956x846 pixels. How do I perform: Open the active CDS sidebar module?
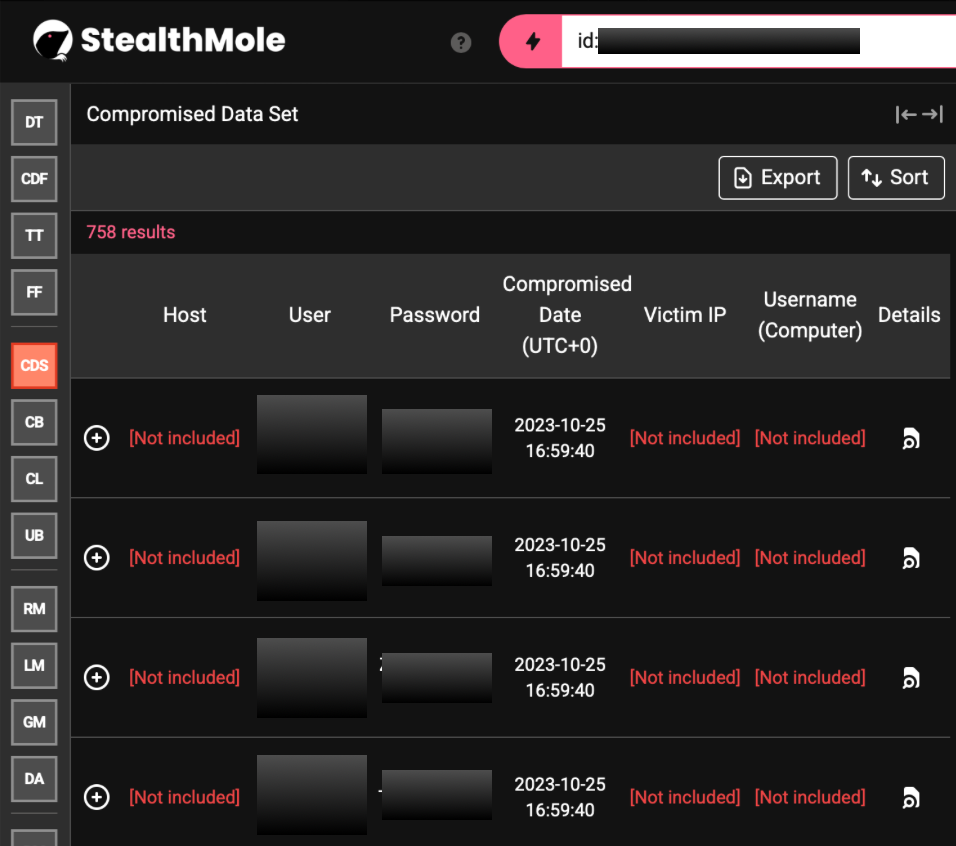[x=34, y=365]
